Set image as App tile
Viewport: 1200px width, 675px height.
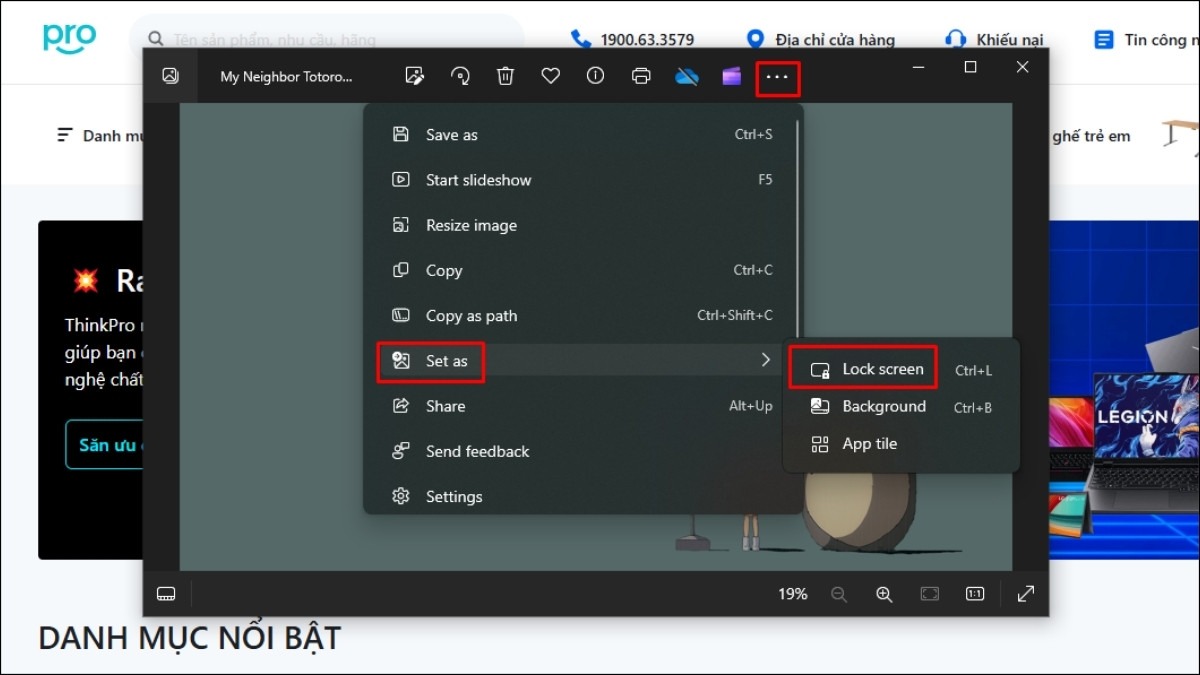[901, 444]
